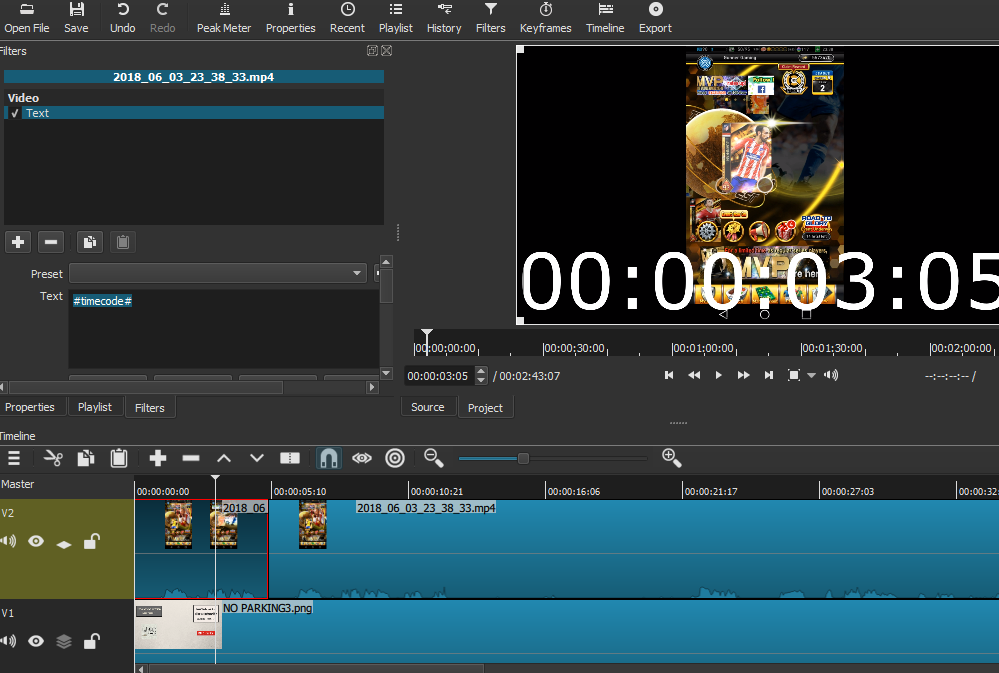
Task: Switch to the Source tab
Action: click(x=428, y=407)
